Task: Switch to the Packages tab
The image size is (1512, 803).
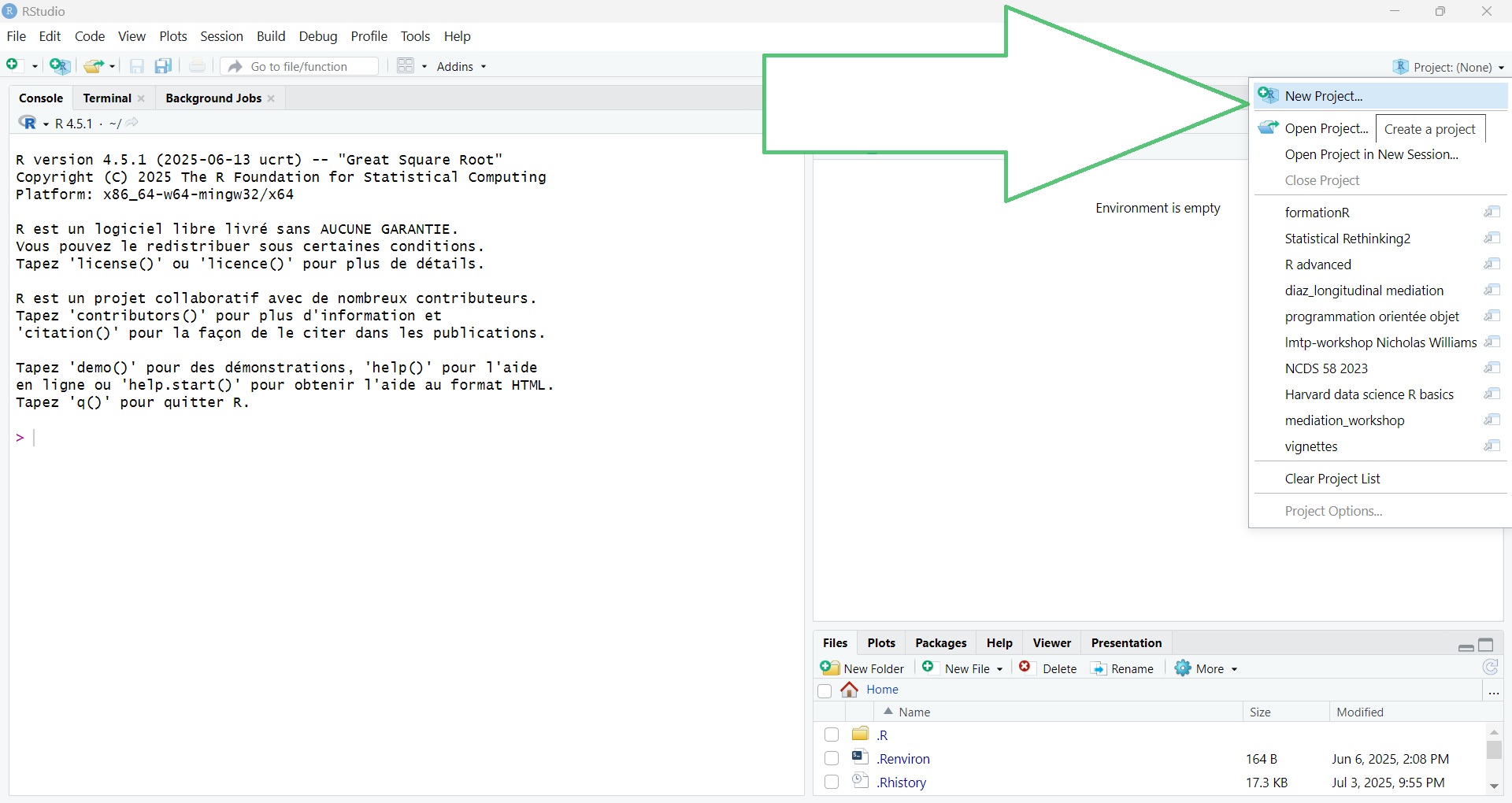Action: [941, 643]
